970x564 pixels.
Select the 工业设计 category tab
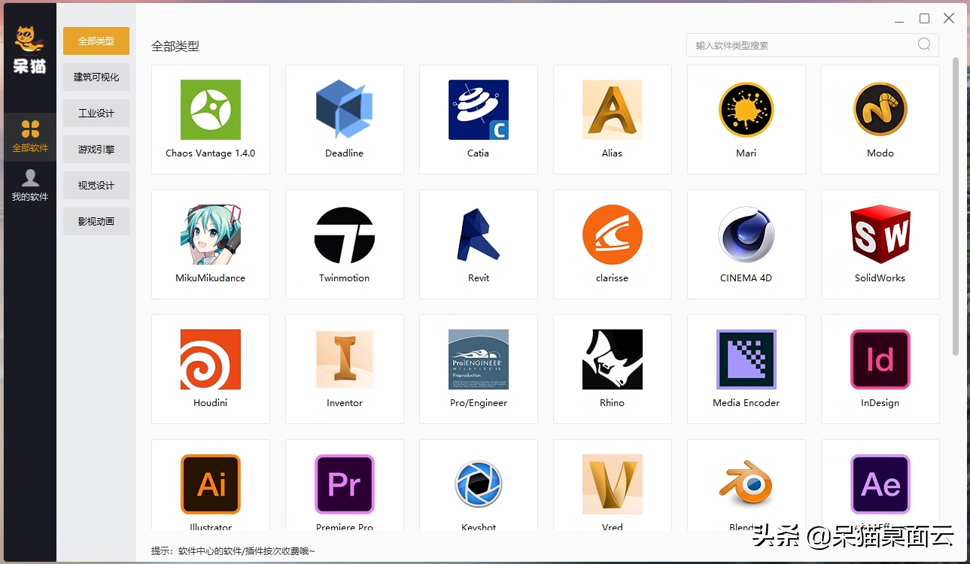96,113
